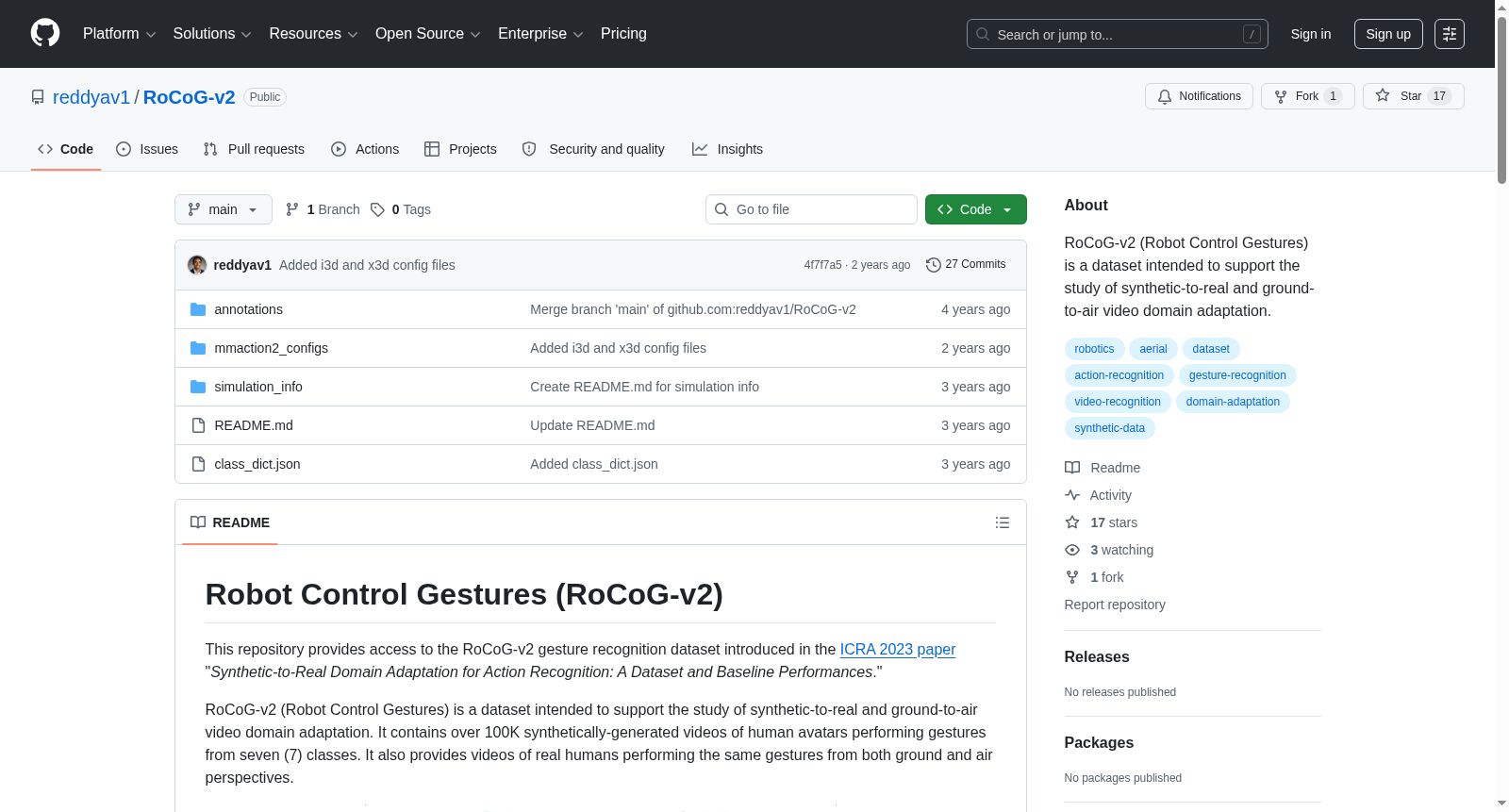
Task: Click the fork icon beside 1 fork
Action: click(x=1072, y=577)
